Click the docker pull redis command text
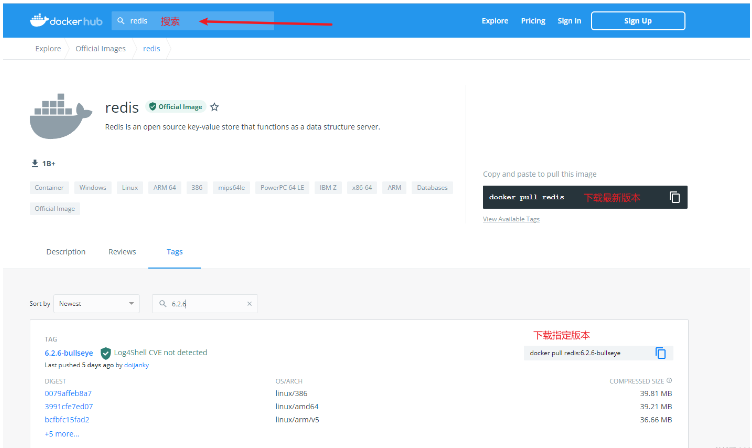Viewport: 752px width, 448px height. click(x=526, y=197)
